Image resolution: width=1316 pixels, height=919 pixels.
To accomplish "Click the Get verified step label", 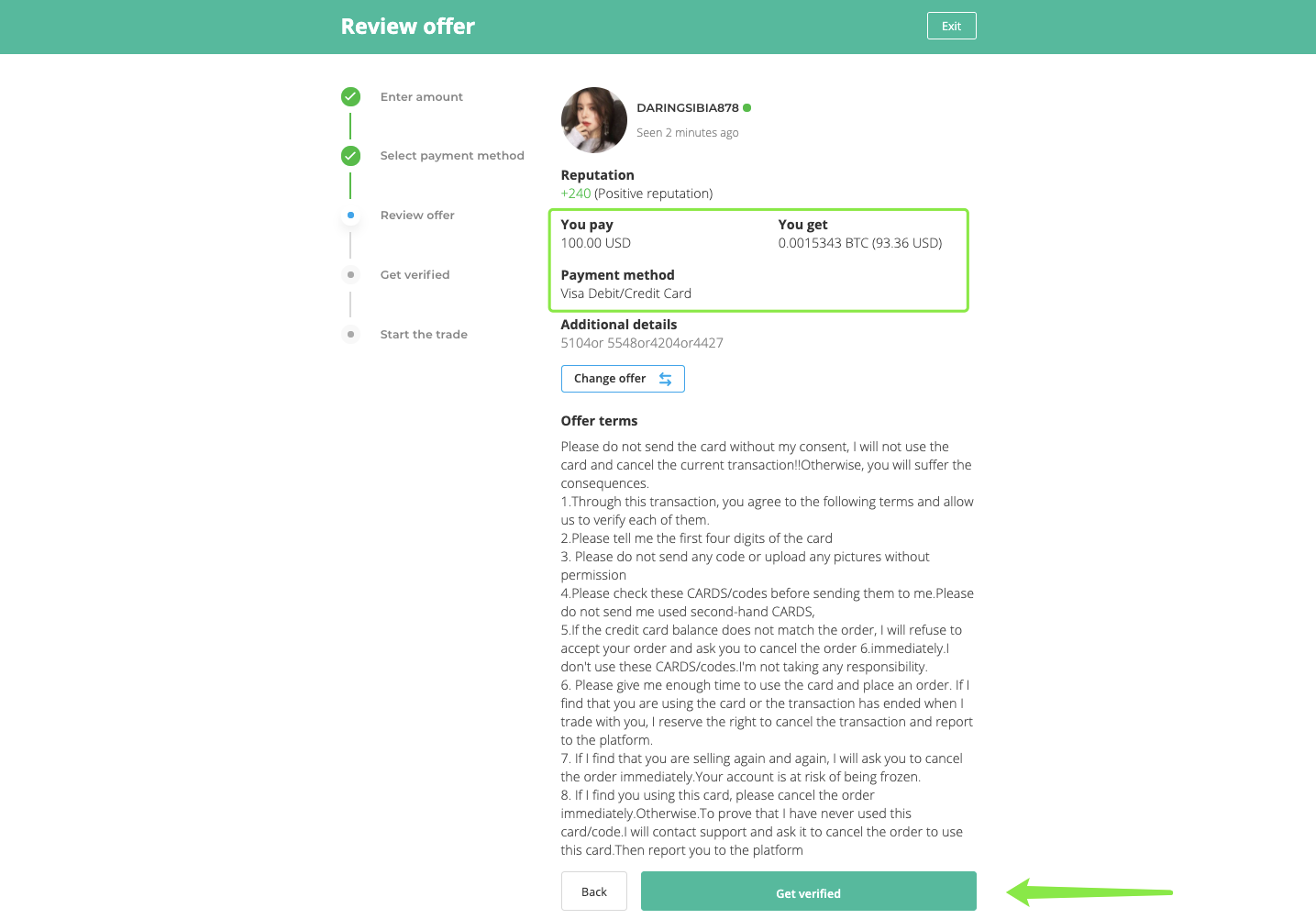I will (415, 275).
